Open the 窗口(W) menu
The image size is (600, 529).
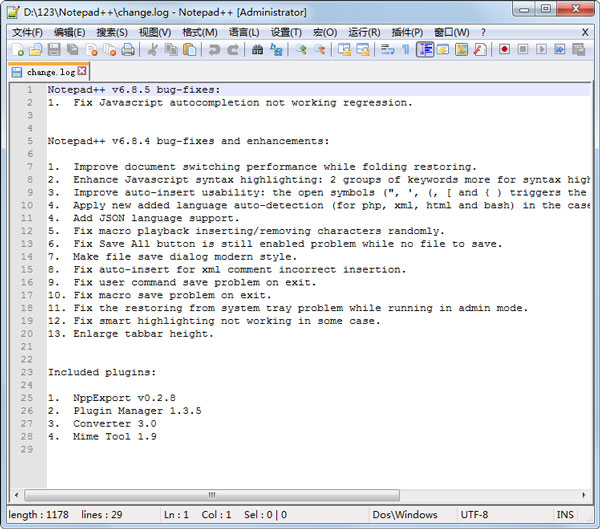coord(452,33)
